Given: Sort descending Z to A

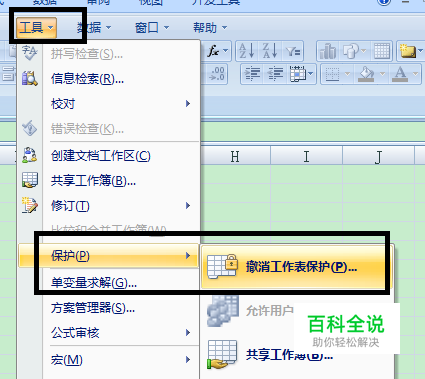Looking at the screenshot, I should (x=270, y=51).
